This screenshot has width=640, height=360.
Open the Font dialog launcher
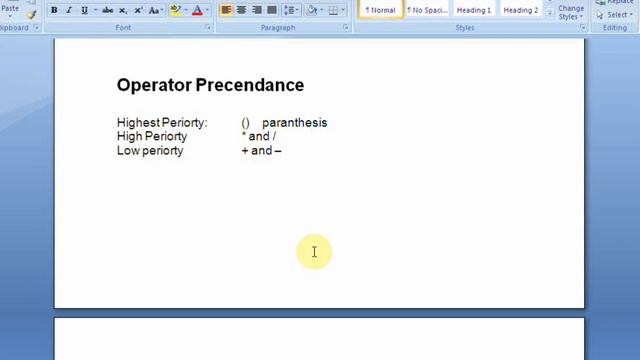pos(208,27)
